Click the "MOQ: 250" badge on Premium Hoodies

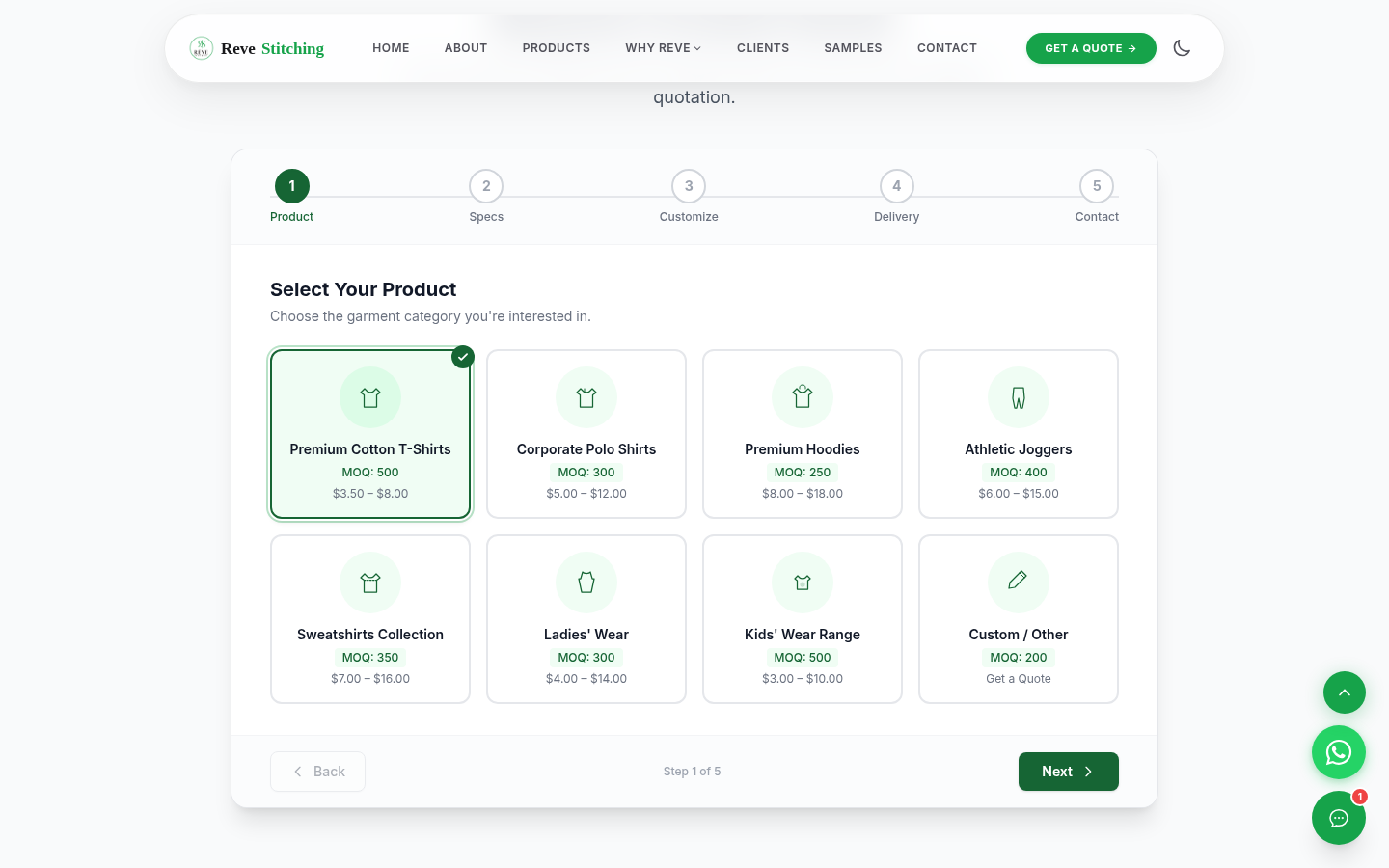click(803, 473)
